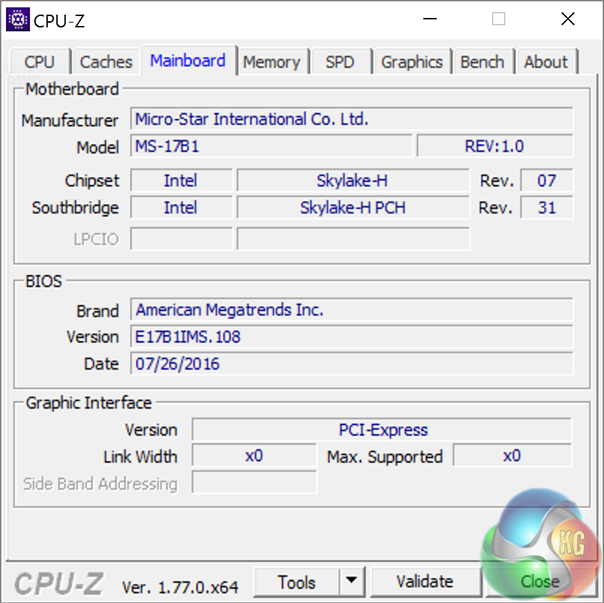This screenshot has width=604, height=603.
Task: Open the Caches tab
Action: pyautogui.click(x=106, y=62)
